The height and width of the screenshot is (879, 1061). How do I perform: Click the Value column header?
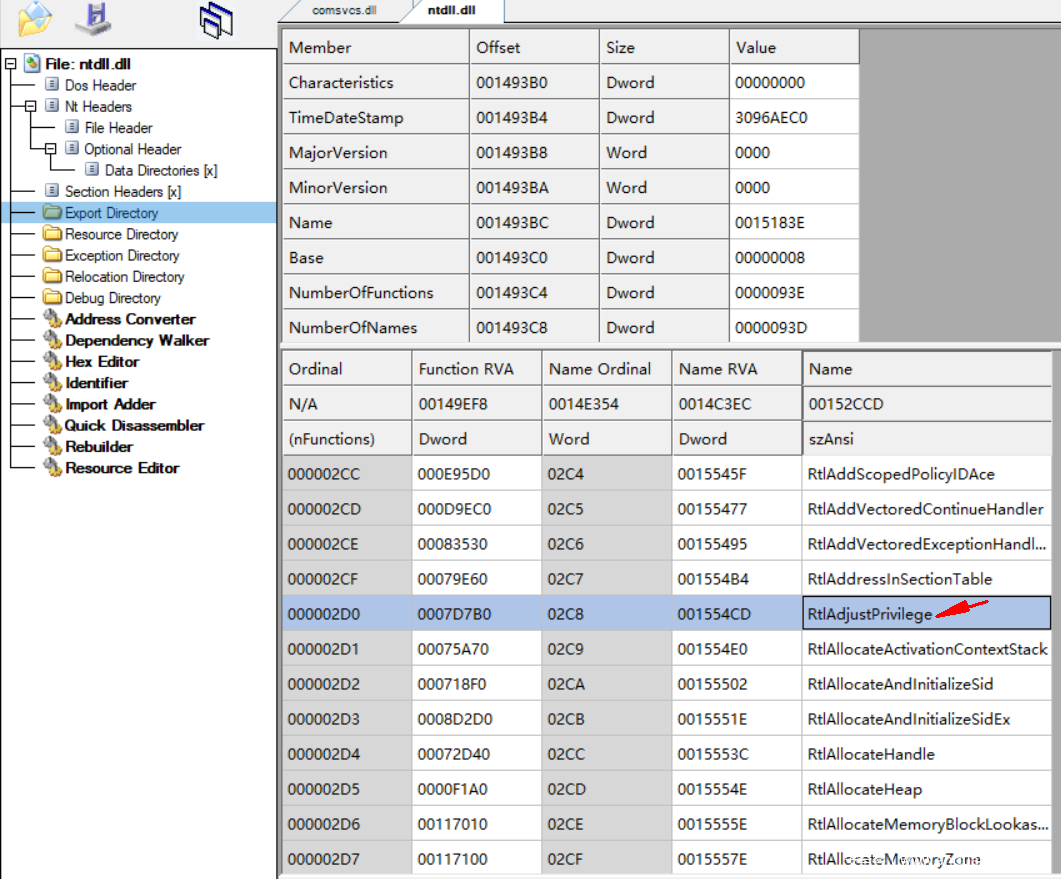[794, 47]
